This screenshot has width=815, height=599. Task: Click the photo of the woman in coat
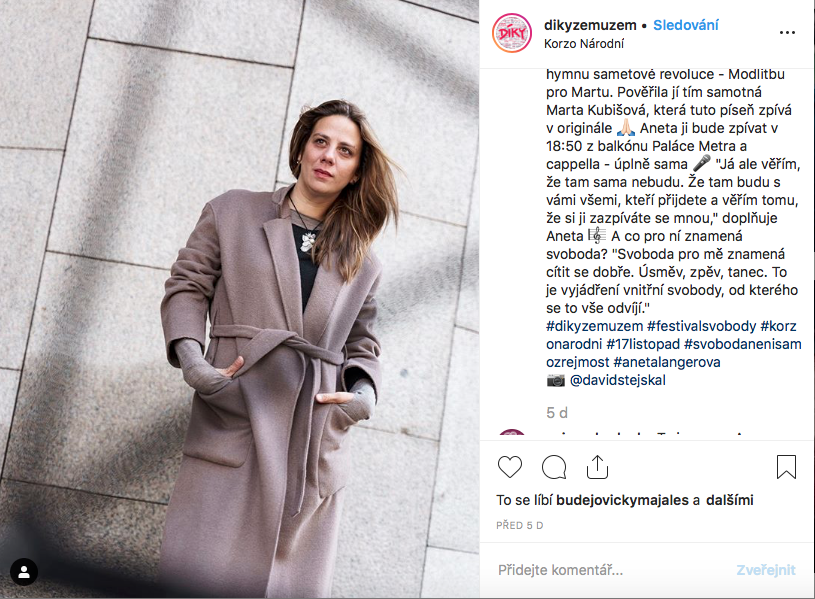239,300
